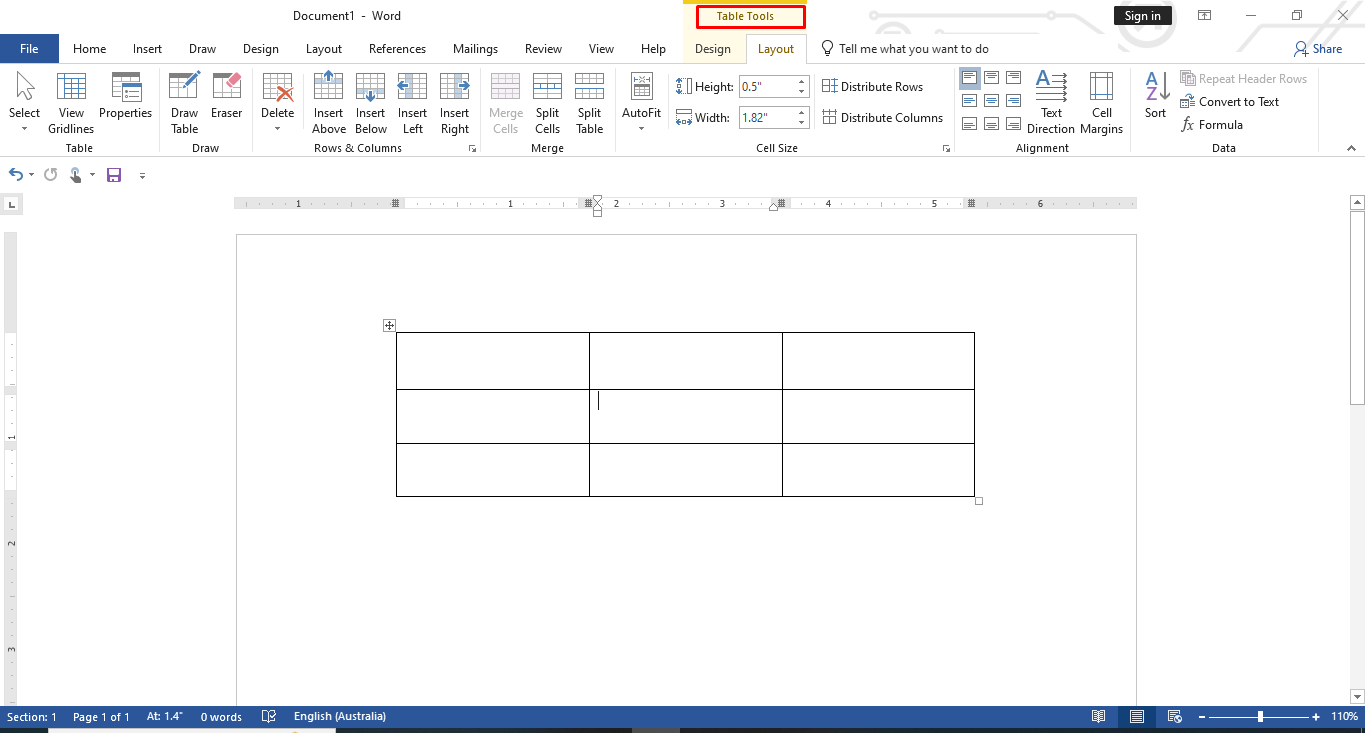Screen dimensions: 1365x733
Task: Click the Sign in button
Action: [1142, 15]
